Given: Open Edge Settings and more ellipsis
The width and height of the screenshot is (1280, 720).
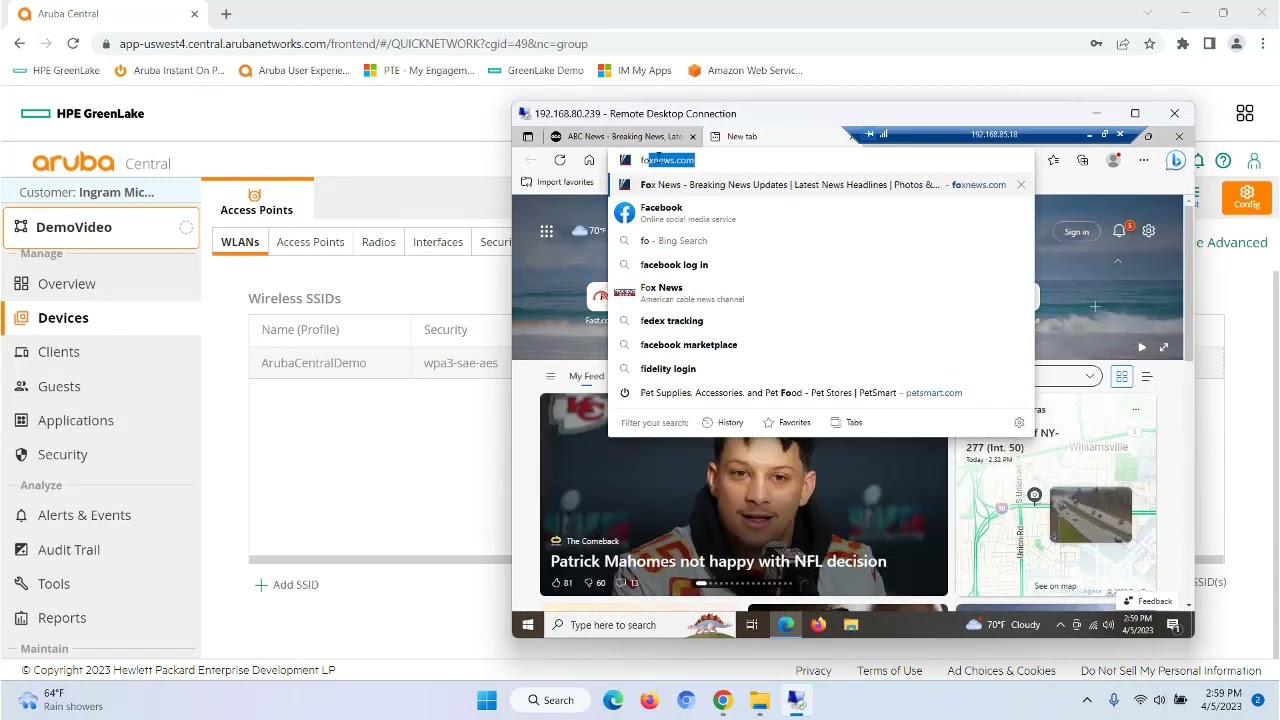Looking at the screenshot, I should pyautogui.click(x=1144, y=160).
